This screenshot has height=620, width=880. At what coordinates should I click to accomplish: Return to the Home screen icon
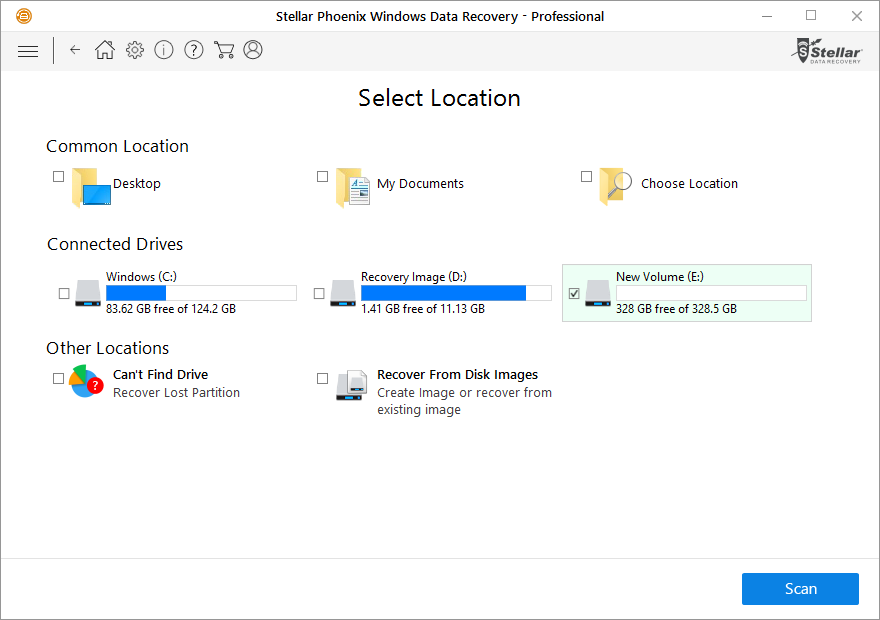coord(104,50)
